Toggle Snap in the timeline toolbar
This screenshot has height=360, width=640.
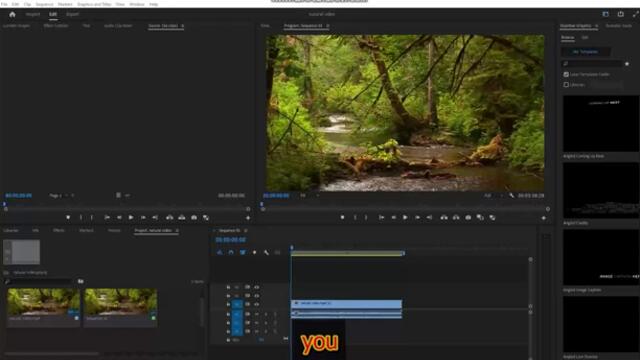pos(231,253)
